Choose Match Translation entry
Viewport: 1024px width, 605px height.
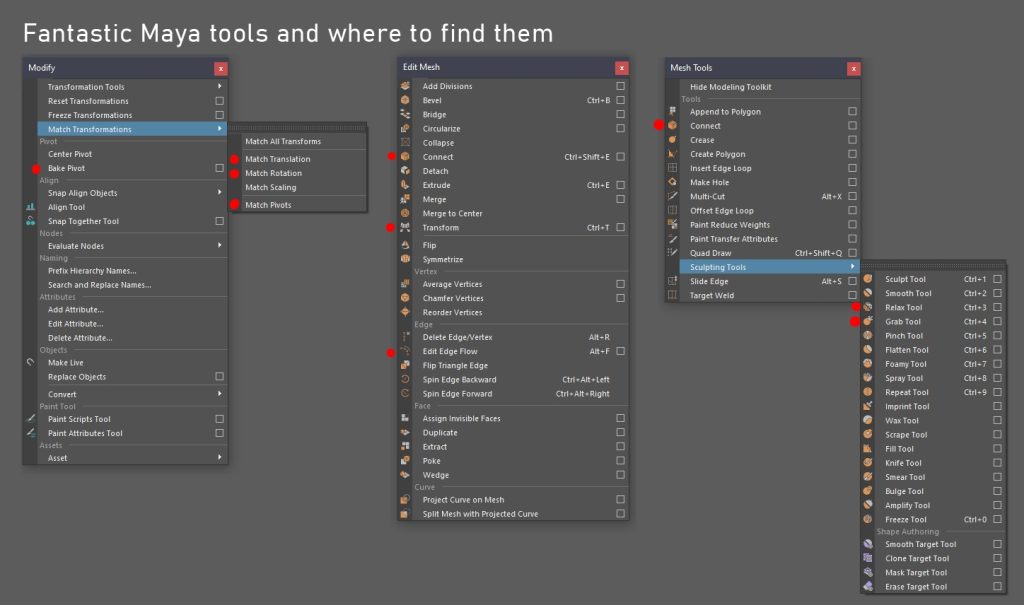coord(278,159)
